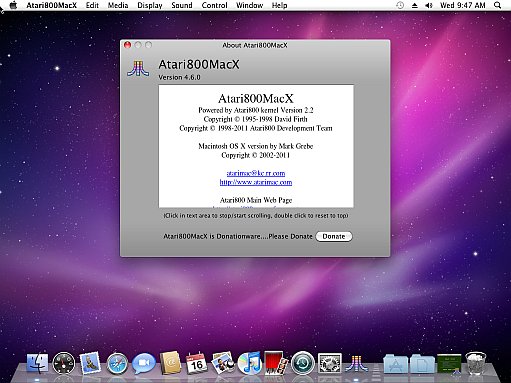This screenshot has height=383, width=511.
Task: Open iPhoto from the Dock
Action: point(223,363)
